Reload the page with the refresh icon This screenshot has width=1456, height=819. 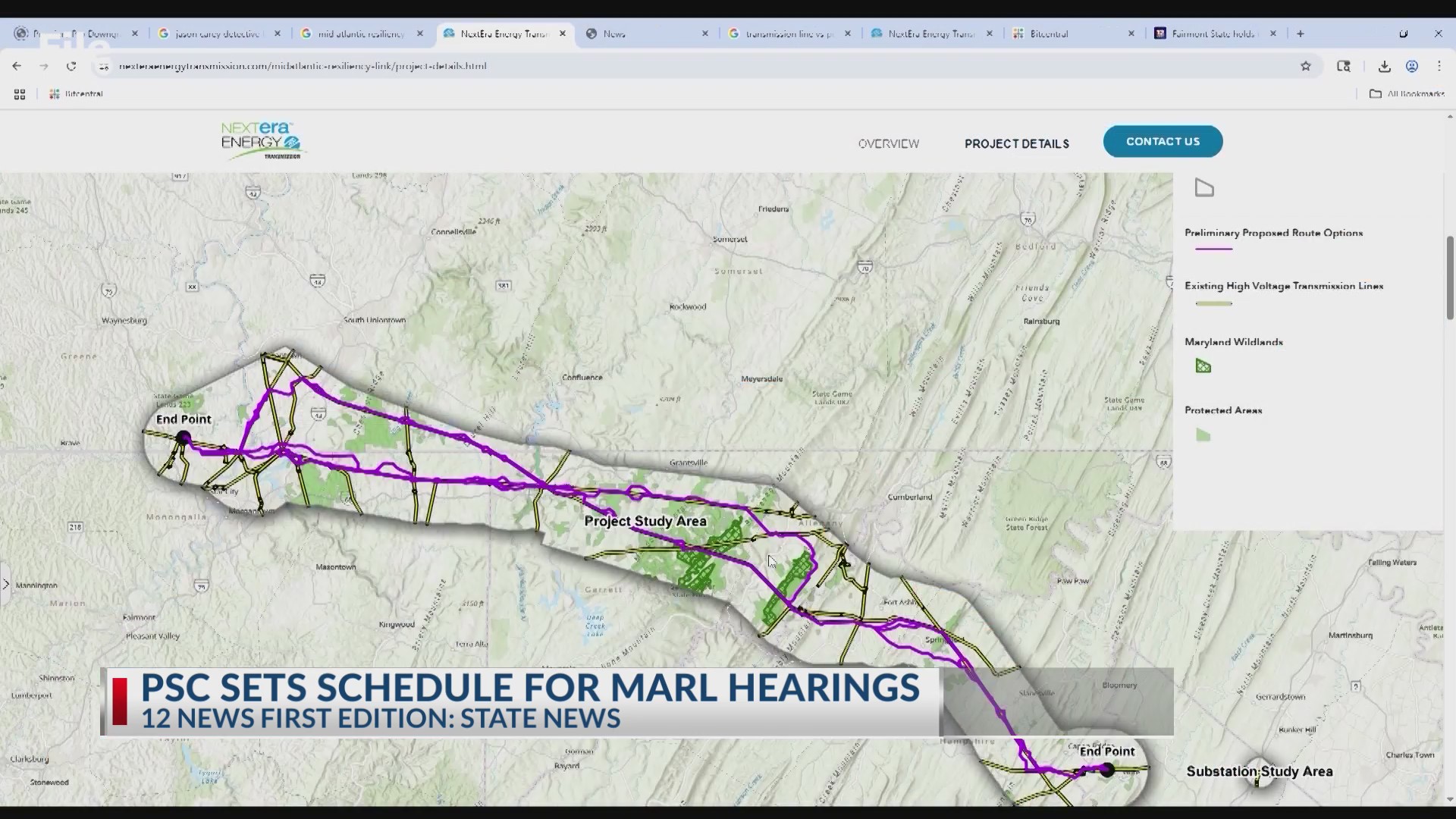point(71,66)
